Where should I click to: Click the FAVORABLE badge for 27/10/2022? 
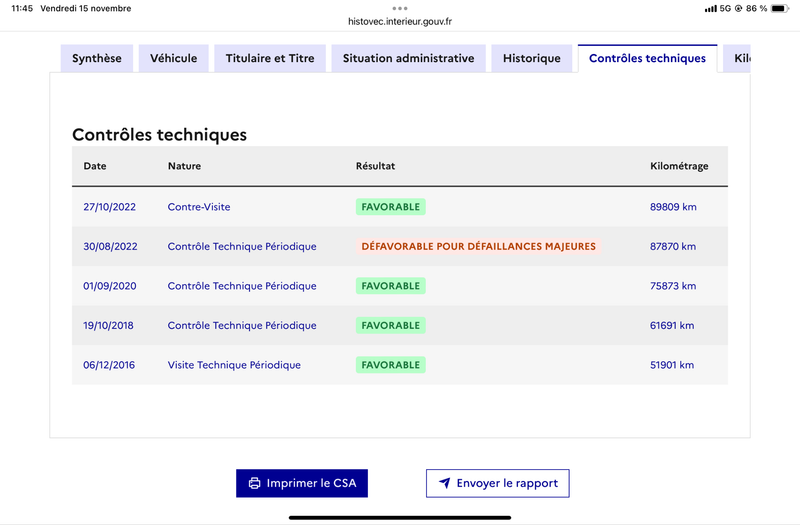[391, 207]
